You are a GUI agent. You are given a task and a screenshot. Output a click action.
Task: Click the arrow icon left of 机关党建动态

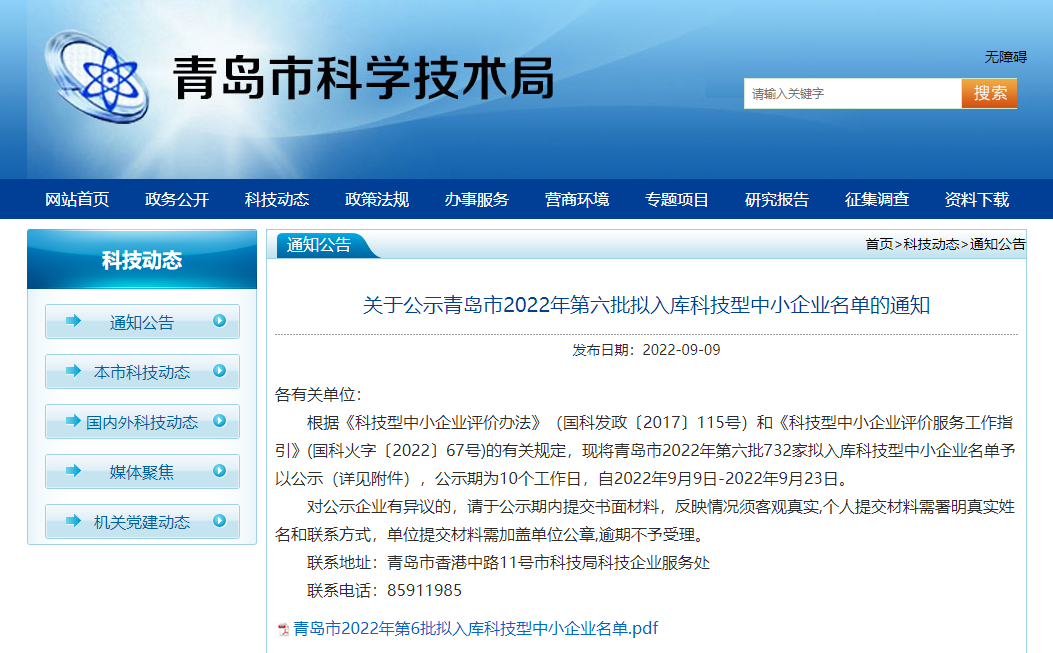(x=73, y=521)
